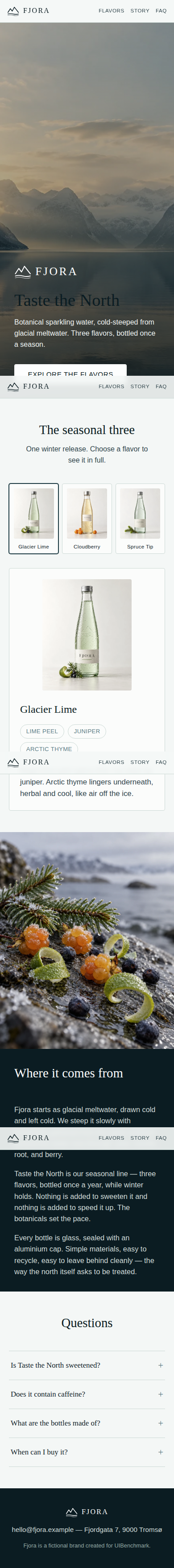Click the large Glacier Lime bottle photo

click(x=87, y=634)
